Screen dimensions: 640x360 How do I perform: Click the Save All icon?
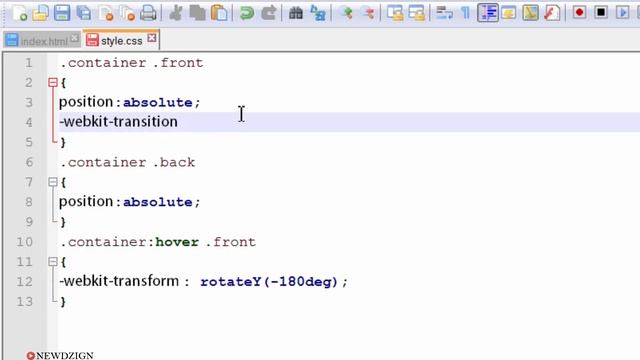pyautogui.click(x=84, y=13)
